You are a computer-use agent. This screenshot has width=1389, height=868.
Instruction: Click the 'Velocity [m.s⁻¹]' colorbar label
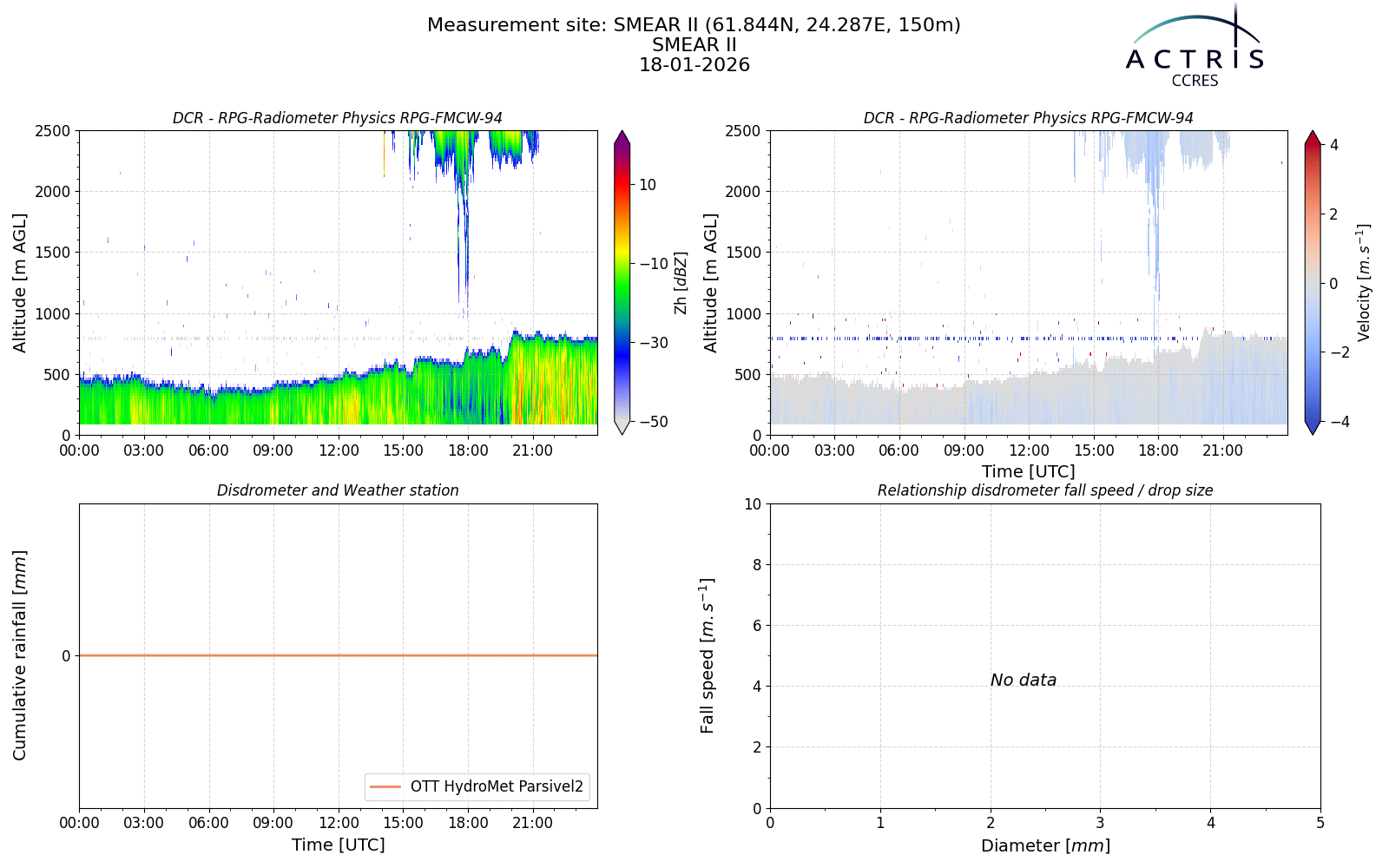tap(1364, 283)
